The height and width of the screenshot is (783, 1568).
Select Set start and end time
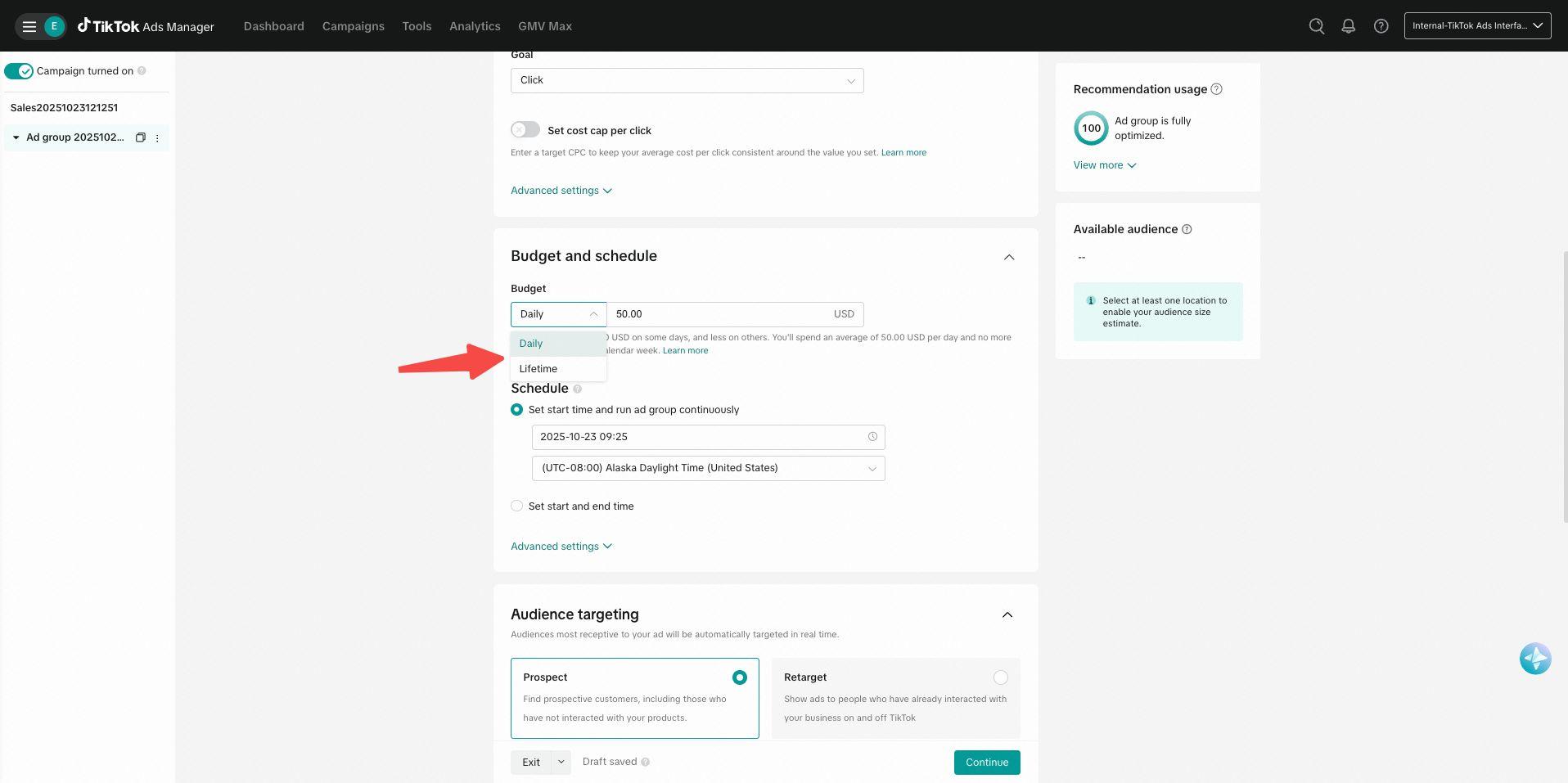coord(516,506)
